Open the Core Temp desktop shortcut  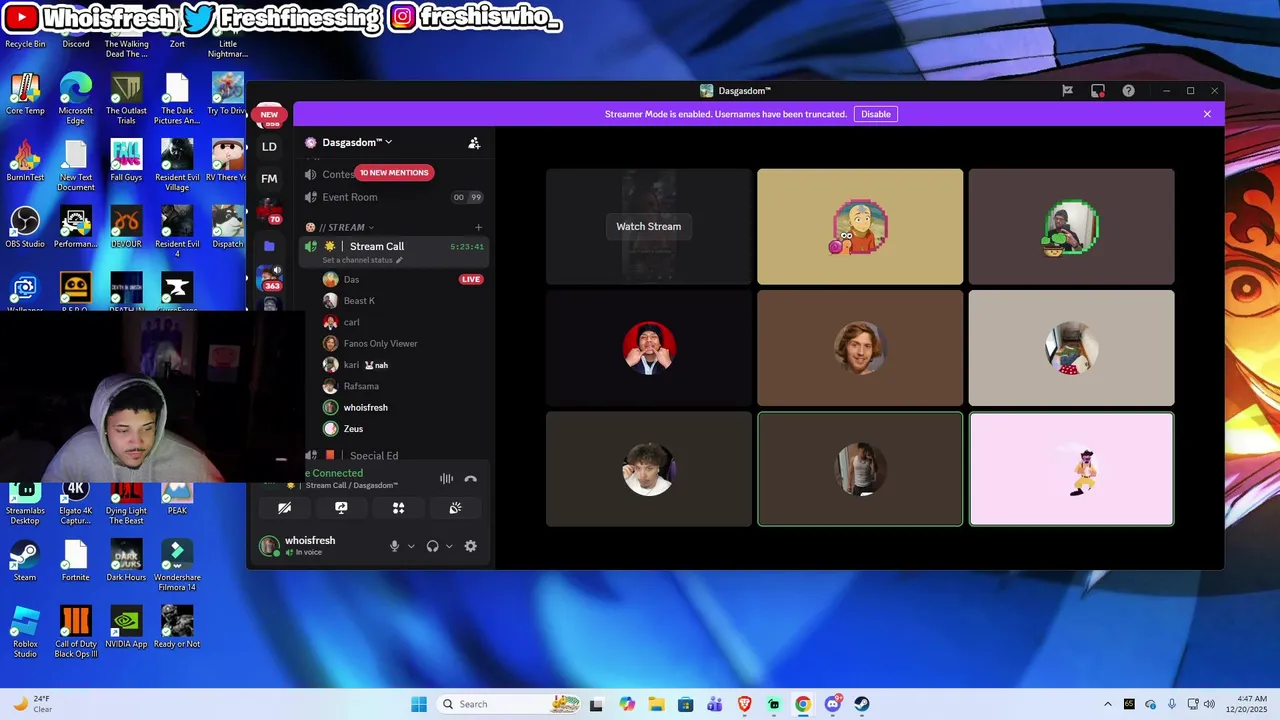tap(25, 94)
